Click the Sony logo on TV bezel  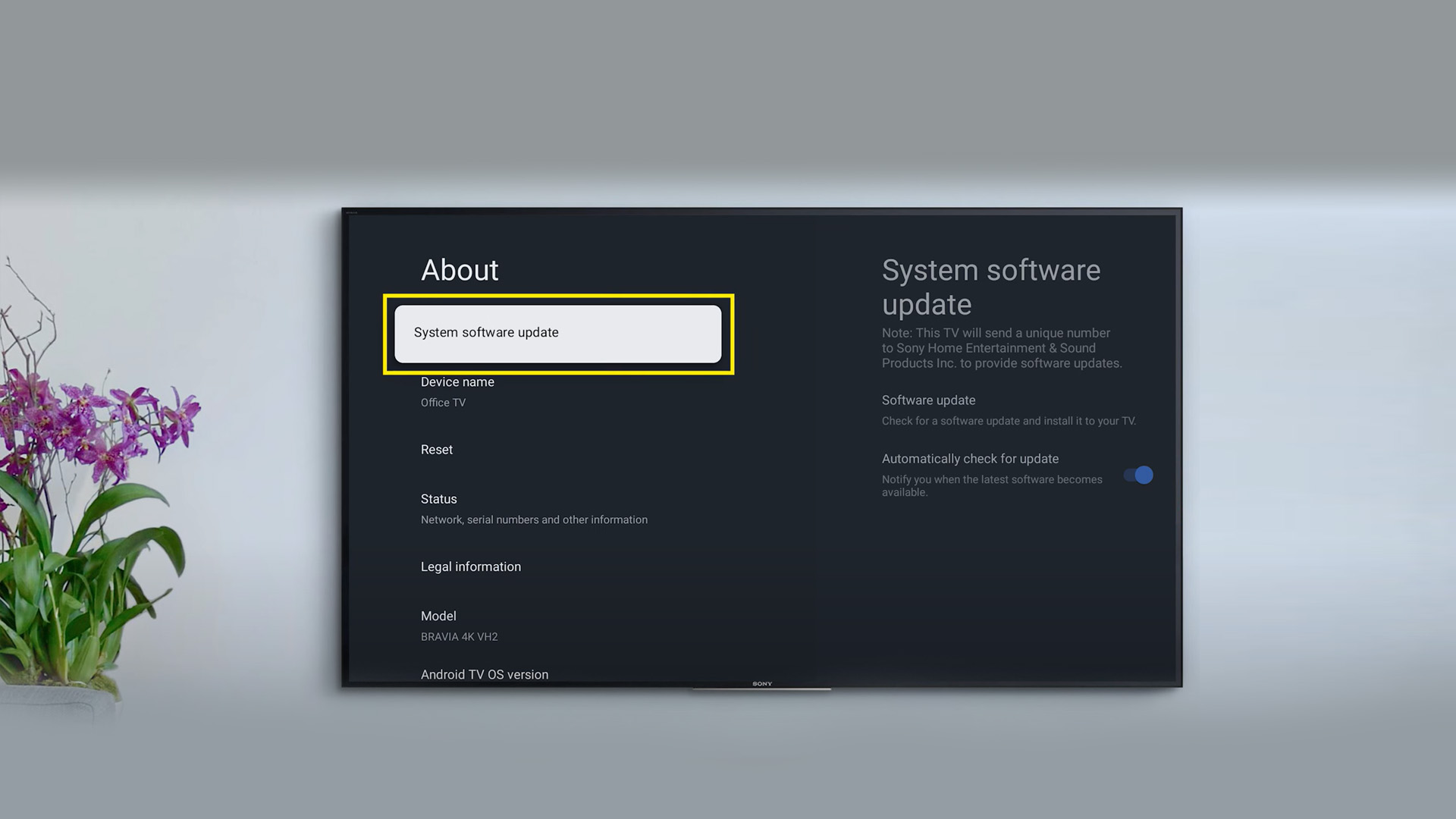(762, 684)
